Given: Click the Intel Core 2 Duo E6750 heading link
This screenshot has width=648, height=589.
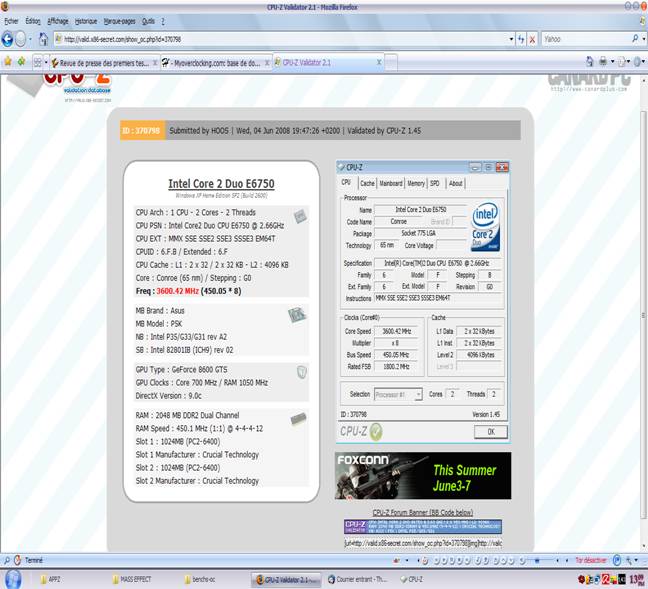Looking at the screenshot, I should (x=221, y=184).
